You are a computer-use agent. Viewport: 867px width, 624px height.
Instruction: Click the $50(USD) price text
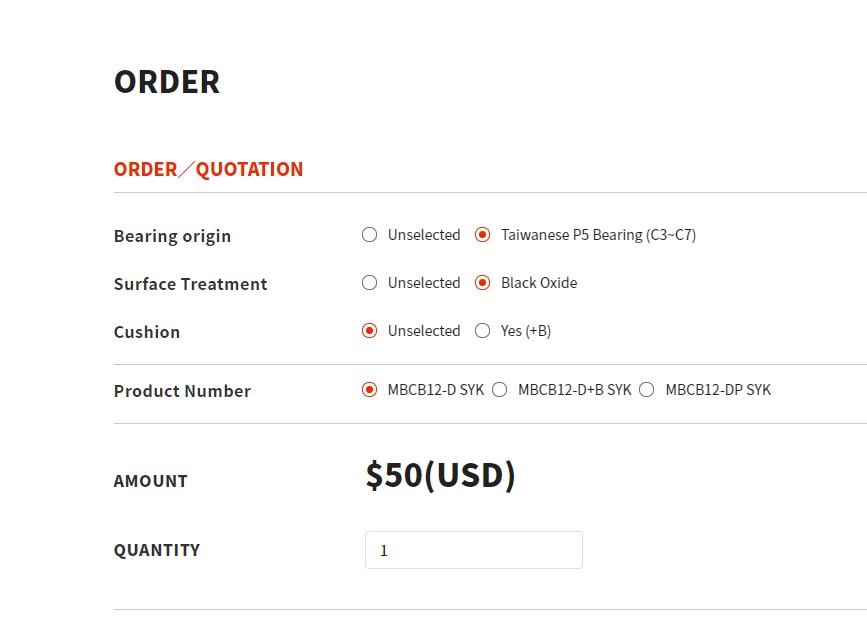[440, 476]
